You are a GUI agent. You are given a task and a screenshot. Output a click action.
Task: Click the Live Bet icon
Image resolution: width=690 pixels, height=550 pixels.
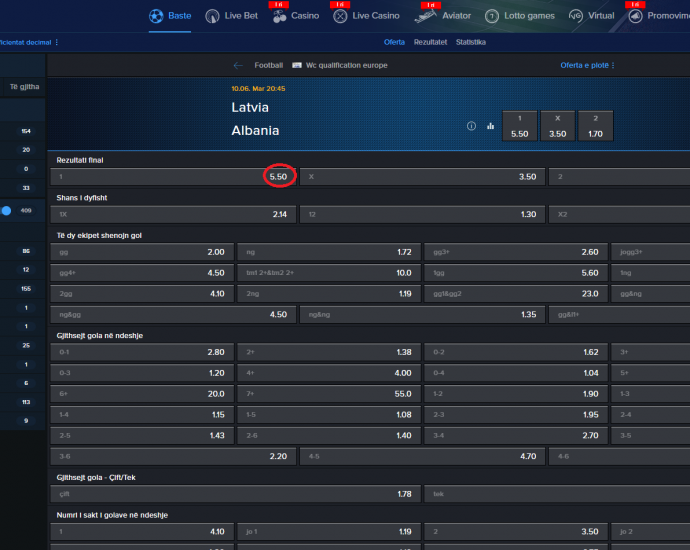[x=212, y=16]
